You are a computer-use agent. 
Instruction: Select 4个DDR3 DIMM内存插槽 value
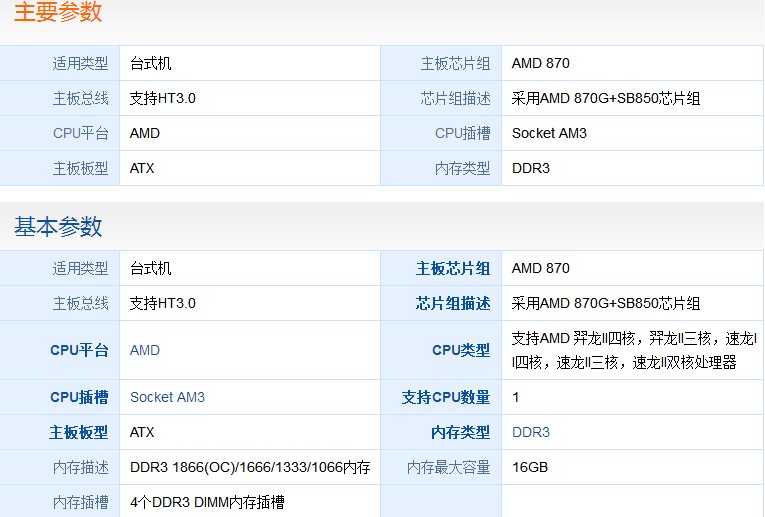207,502
